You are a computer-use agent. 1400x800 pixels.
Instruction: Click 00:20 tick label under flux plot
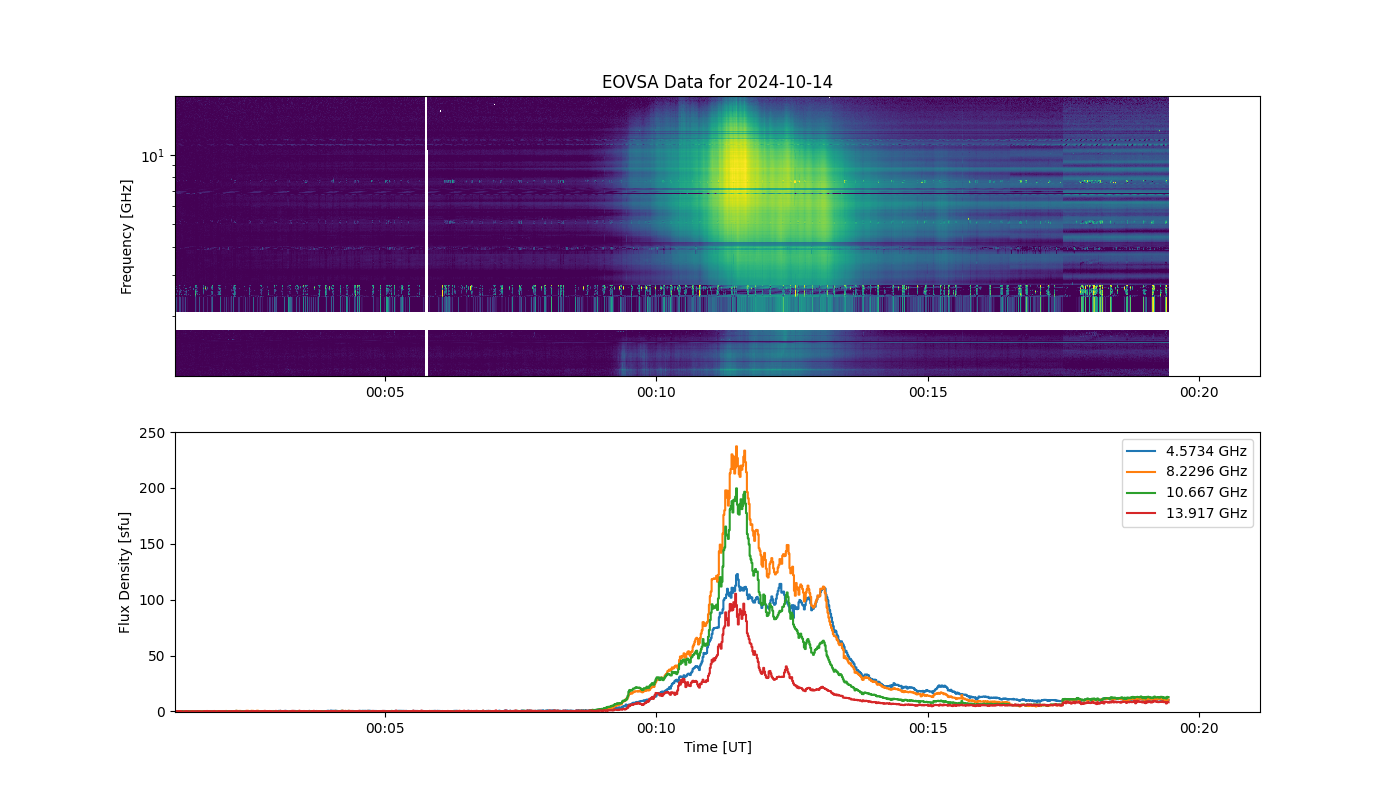click(x=1200, y=728)
